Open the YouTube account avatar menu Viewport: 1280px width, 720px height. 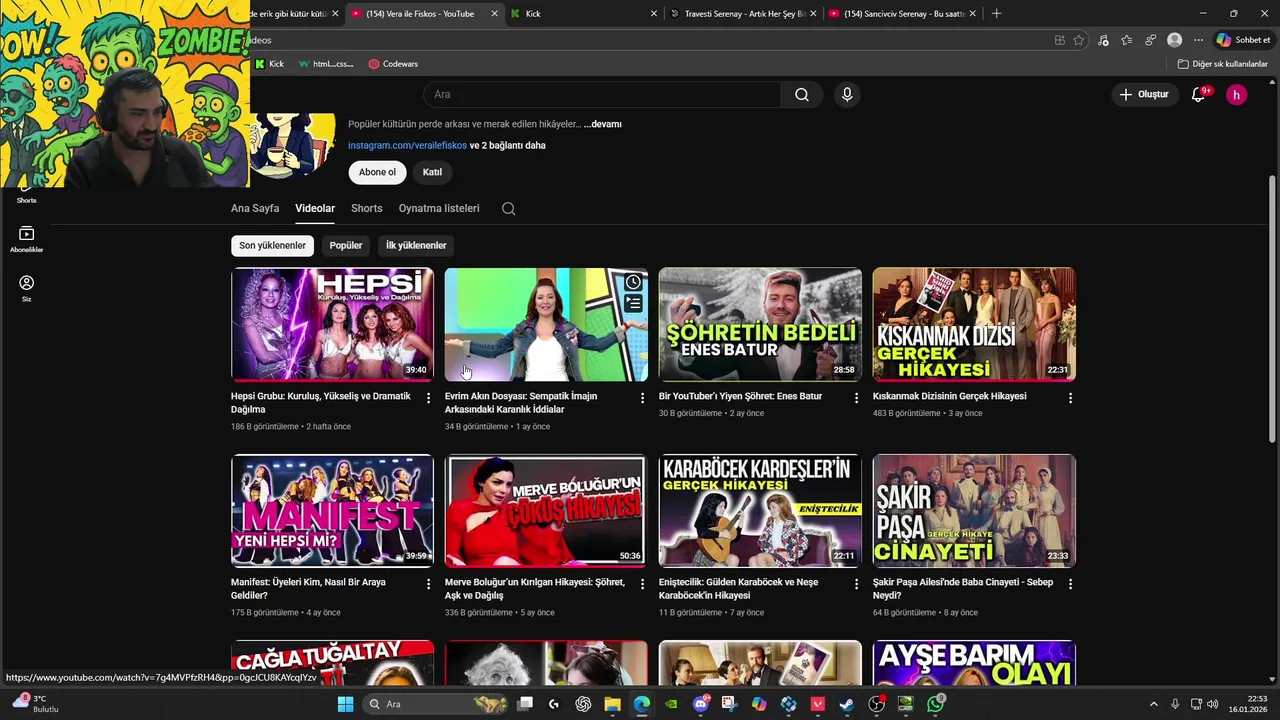pyautogui.click(x=1237, y=95)
